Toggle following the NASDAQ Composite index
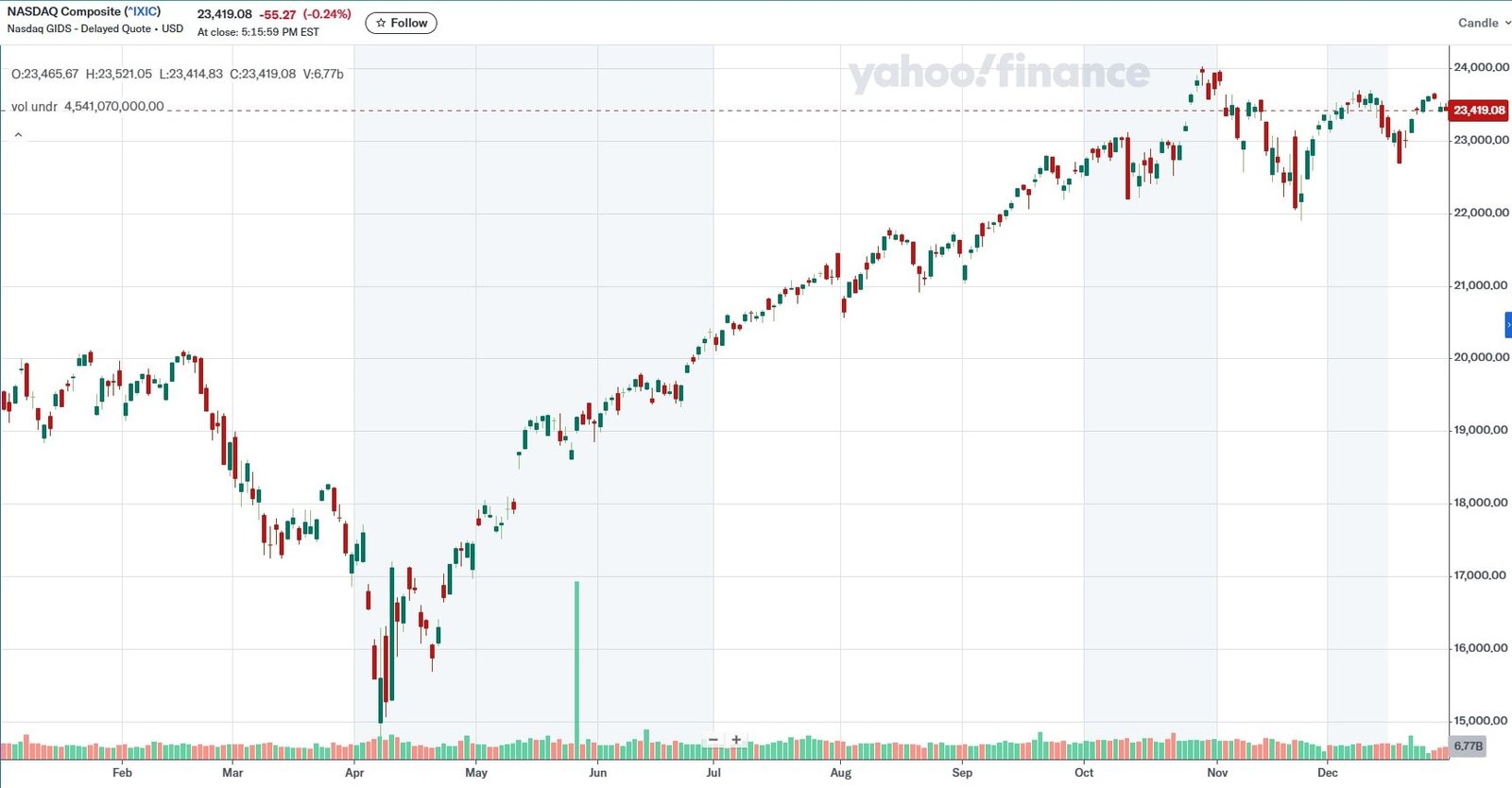 point(401,23)
